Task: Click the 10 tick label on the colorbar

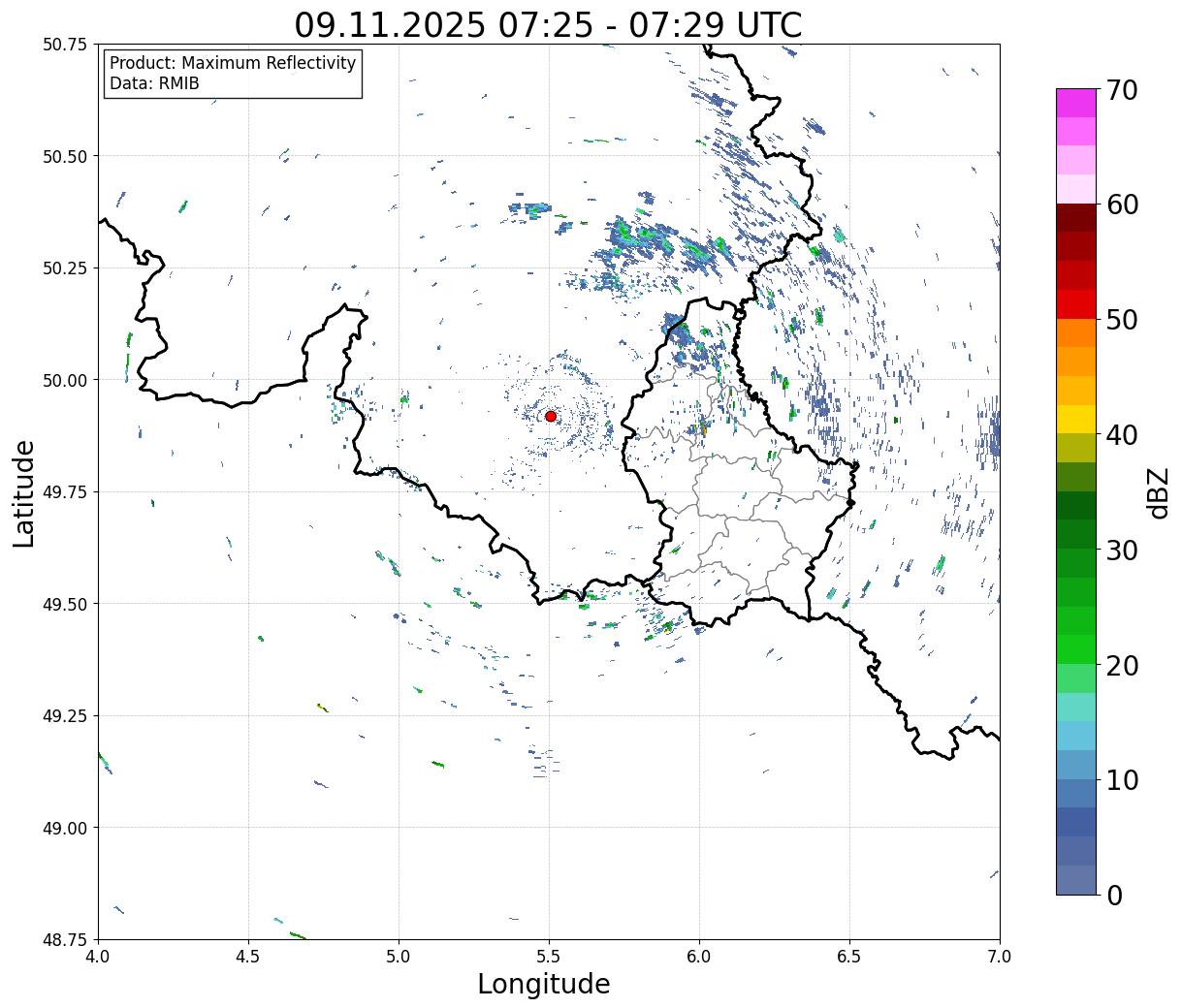Action: (x=1121, y=779)
